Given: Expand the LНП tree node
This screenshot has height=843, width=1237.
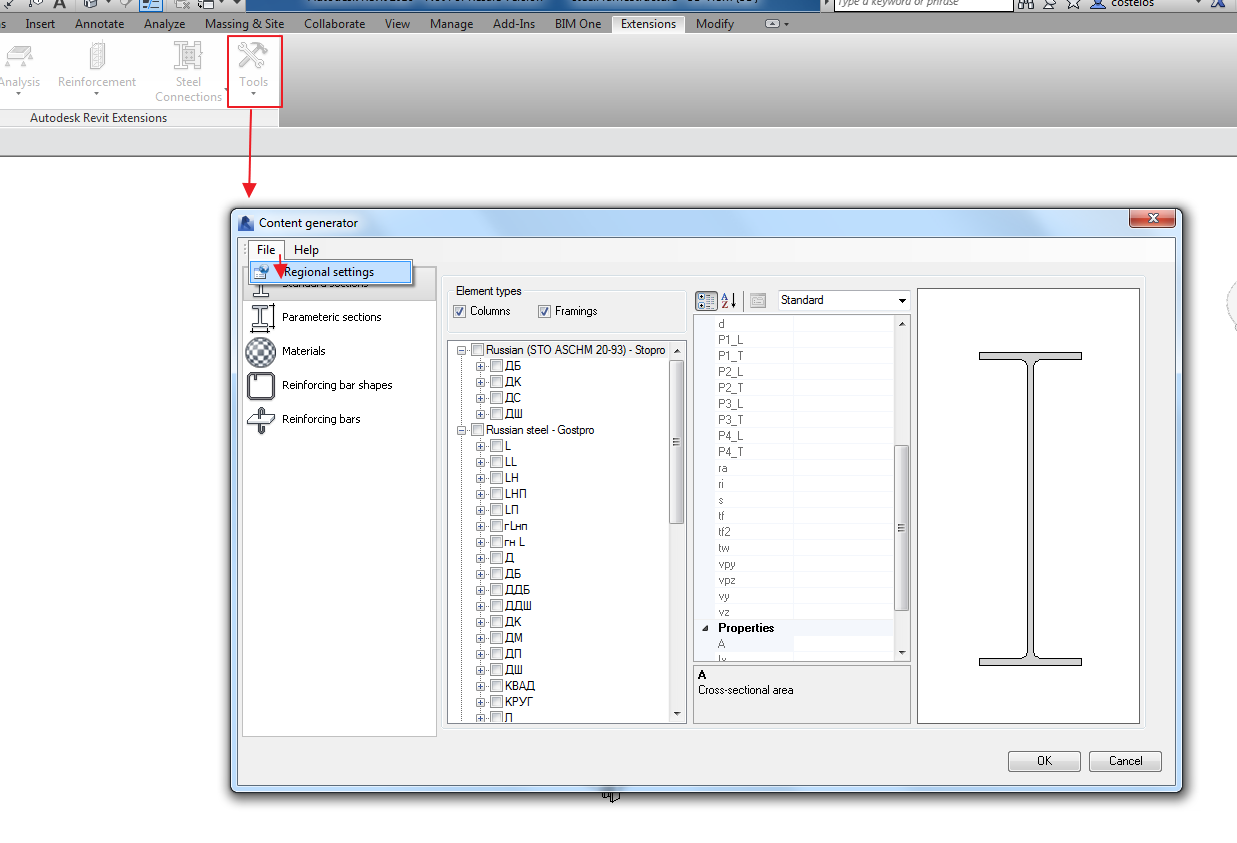Looking at the screenshot, I should pos(480,494).
